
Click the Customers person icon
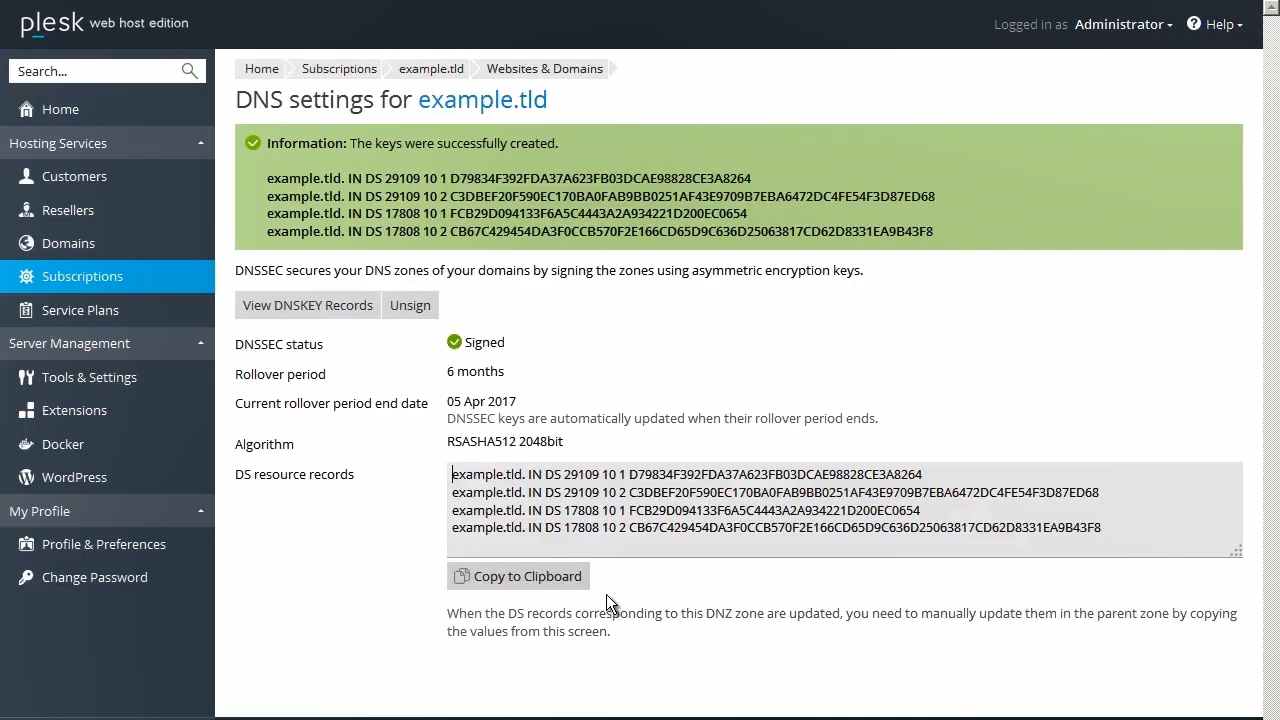click(x=26, y=176)
